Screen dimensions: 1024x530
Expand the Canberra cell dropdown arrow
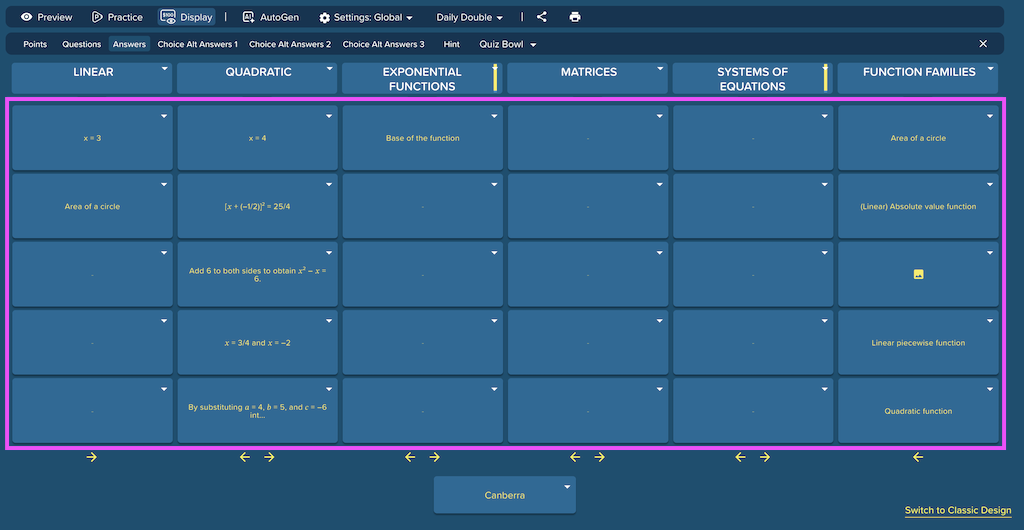click(567, 487)
